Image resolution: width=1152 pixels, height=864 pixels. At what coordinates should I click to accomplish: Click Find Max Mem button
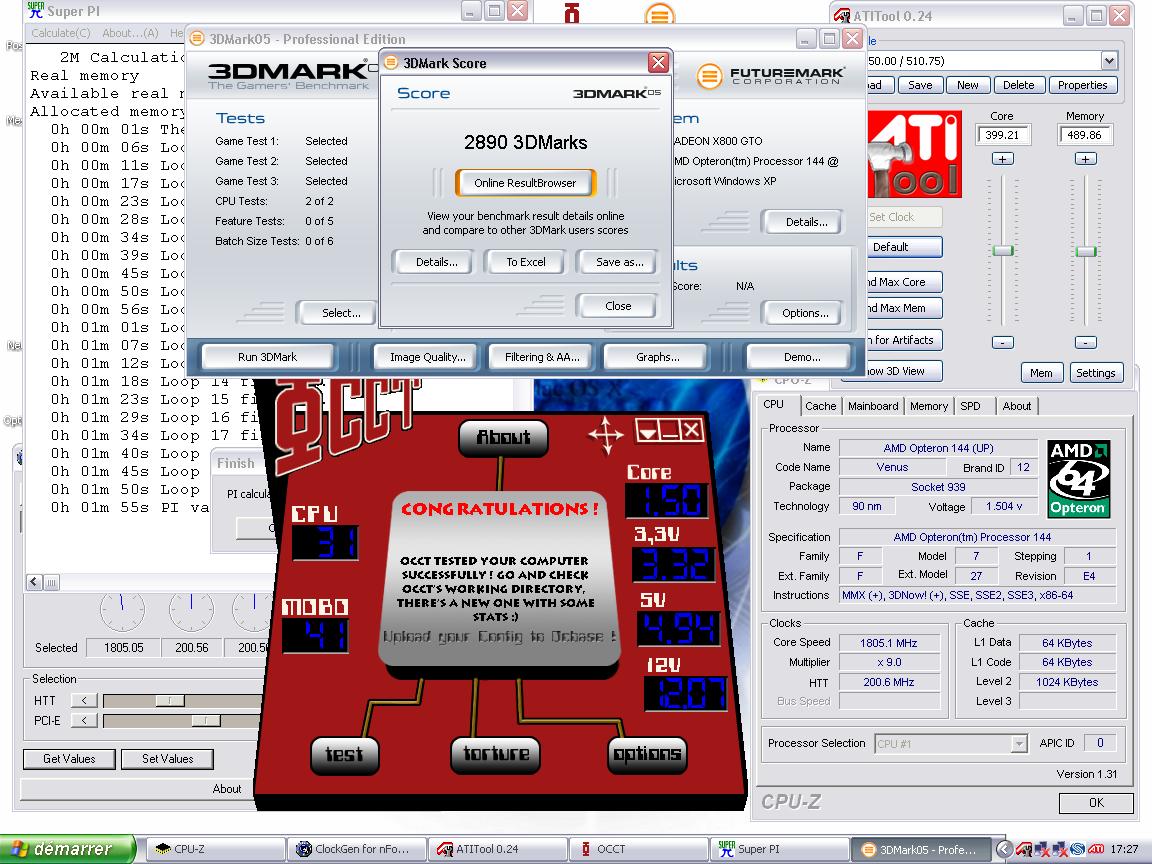point(903,308)
